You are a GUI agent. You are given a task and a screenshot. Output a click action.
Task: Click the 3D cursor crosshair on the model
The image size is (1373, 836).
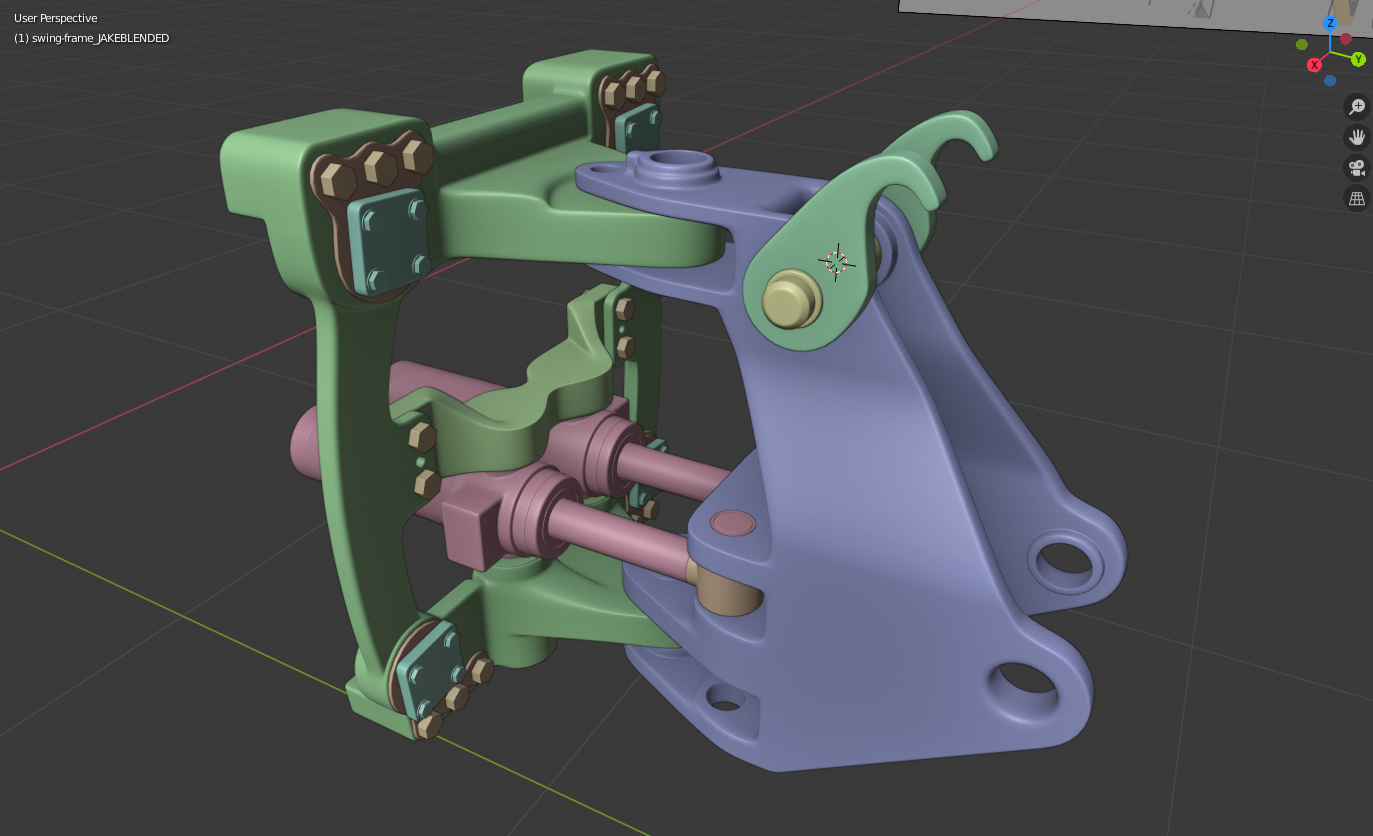[x=837, y=262]
